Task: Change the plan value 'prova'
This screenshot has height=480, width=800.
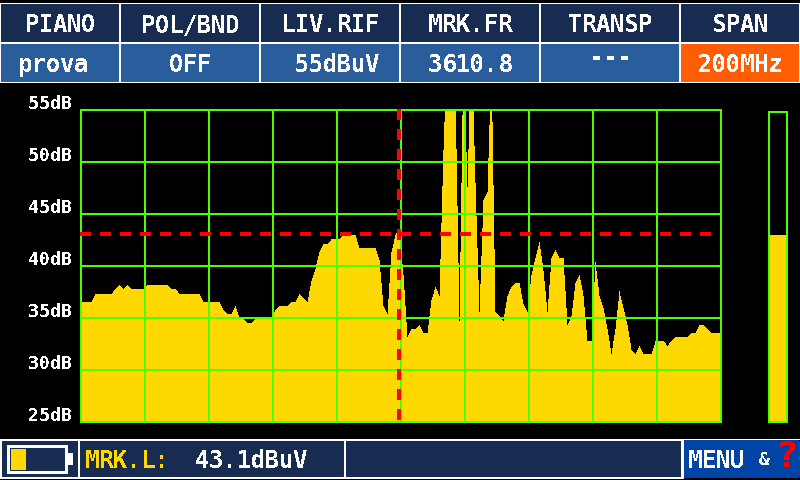Action: pos(60,63)
